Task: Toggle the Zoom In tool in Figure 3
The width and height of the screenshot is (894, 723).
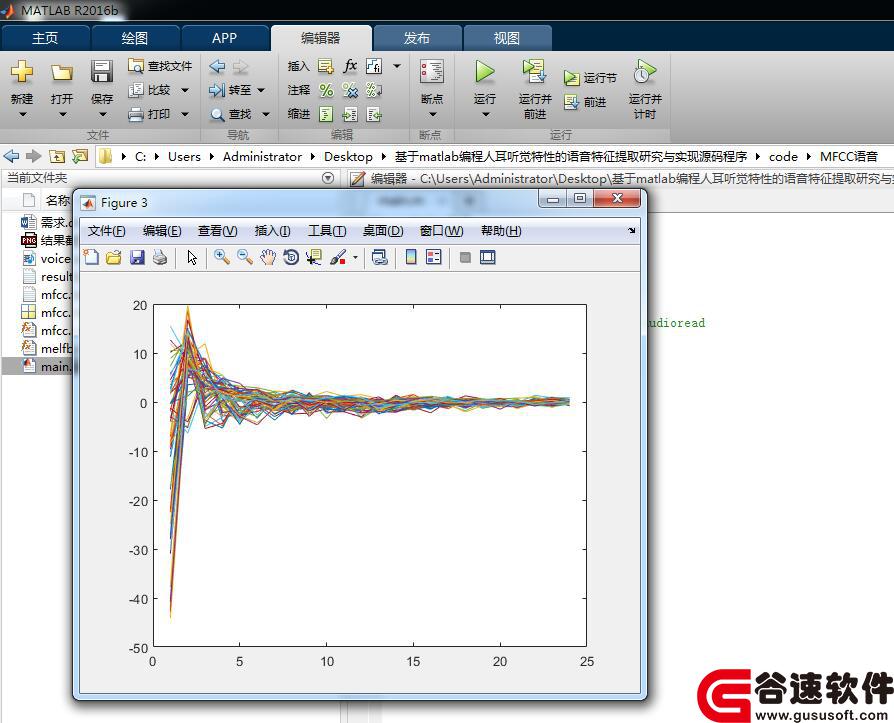Action: click(222, 257)
